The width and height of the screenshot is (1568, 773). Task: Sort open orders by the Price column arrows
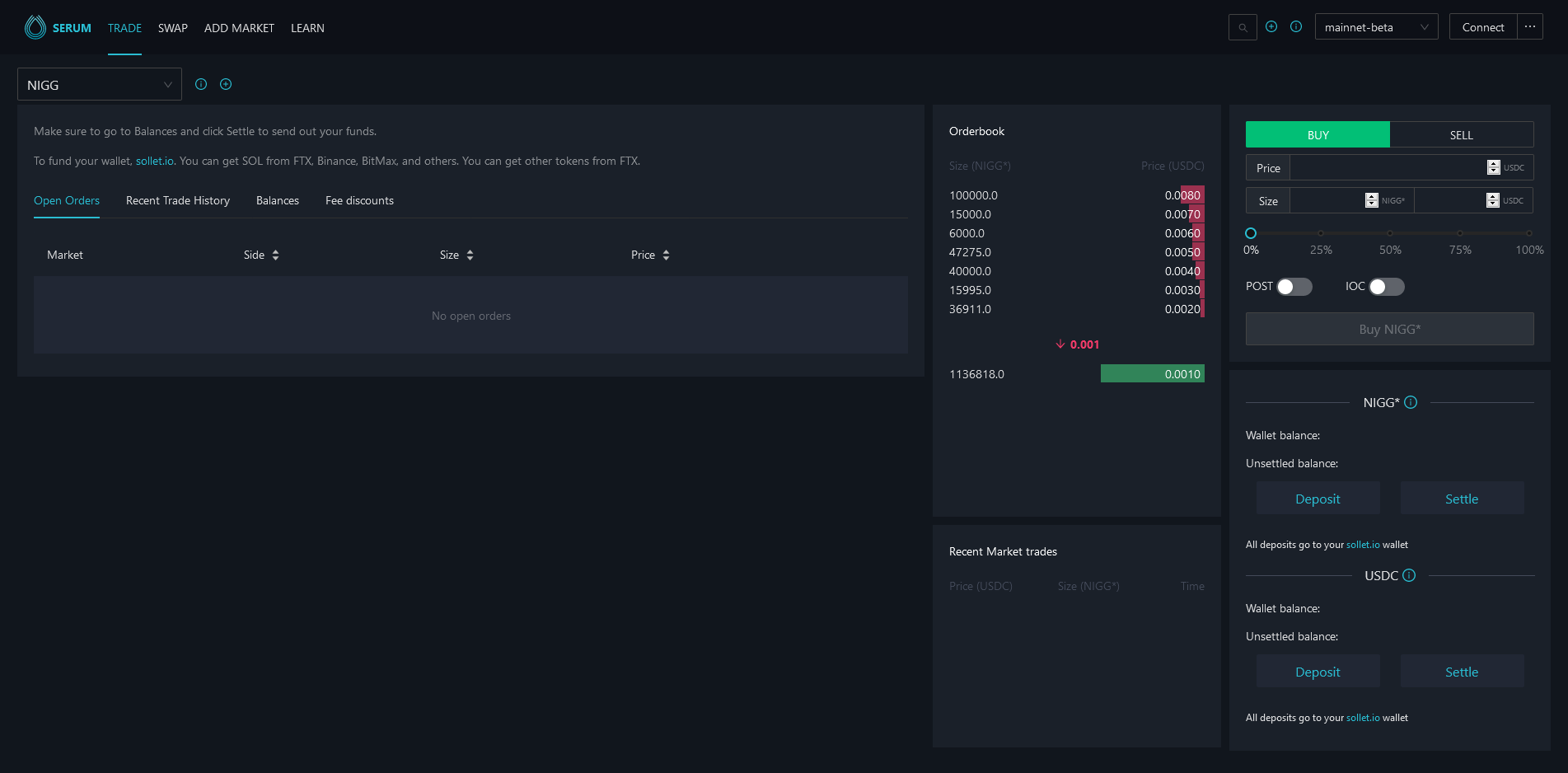click(x=666, y=255)
